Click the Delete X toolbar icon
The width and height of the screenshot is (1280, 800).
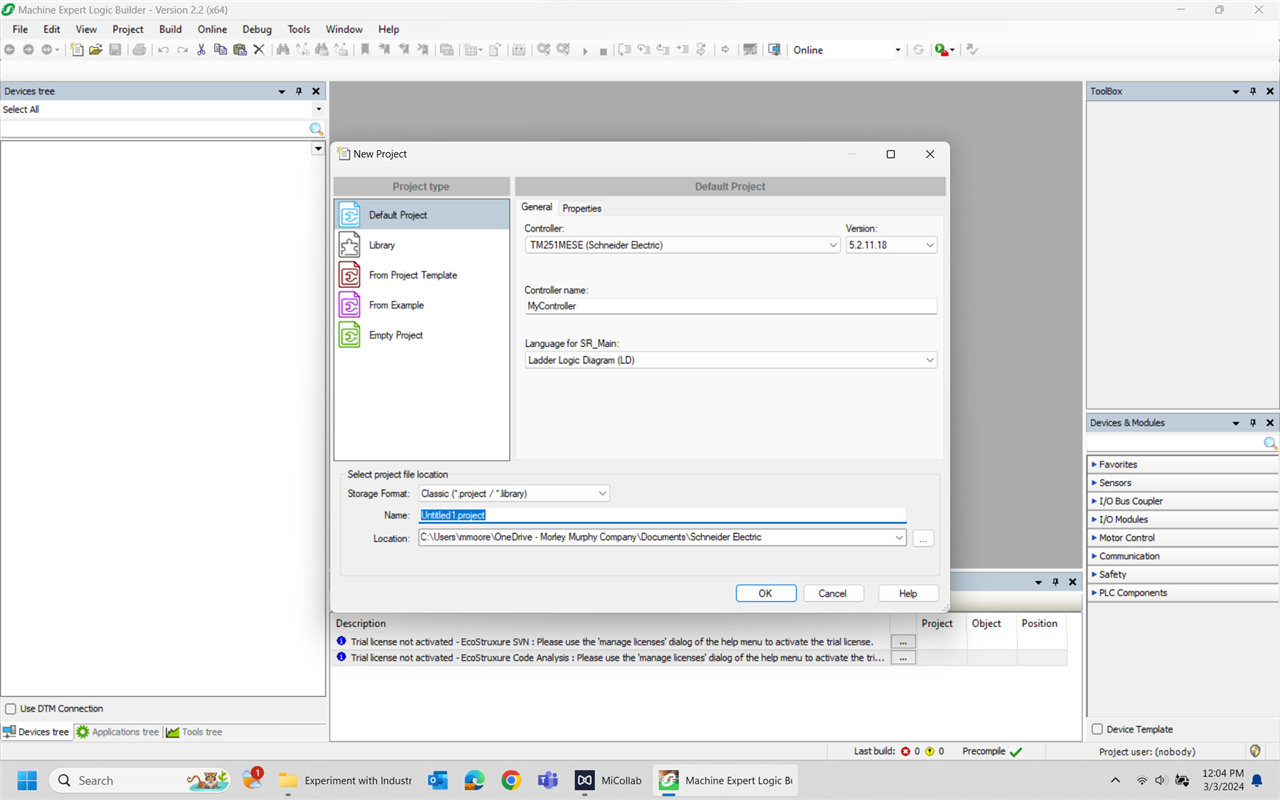pos(259,49)
